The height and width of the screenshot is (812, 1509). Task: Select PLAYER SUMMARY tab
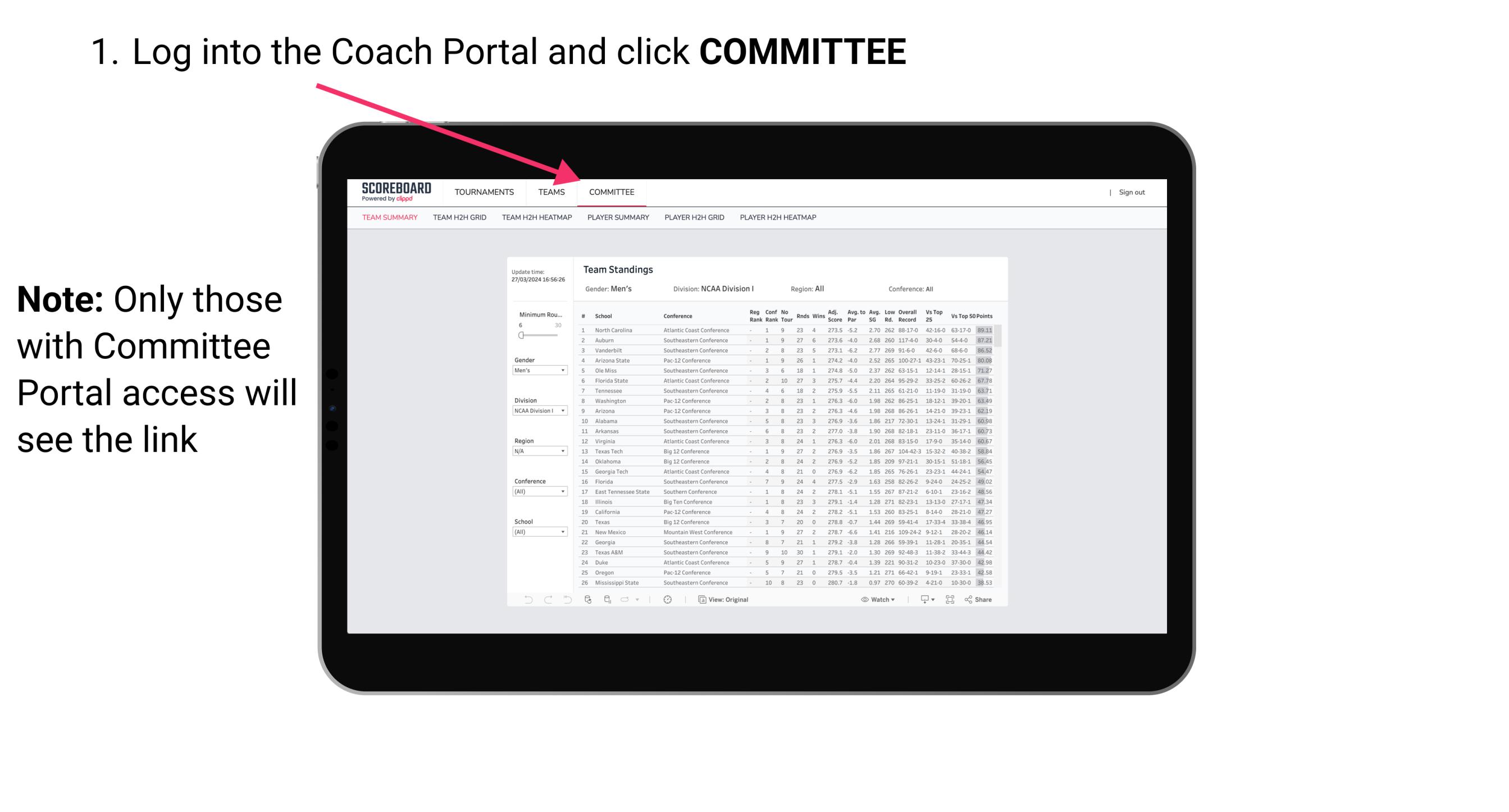(617, 219)
